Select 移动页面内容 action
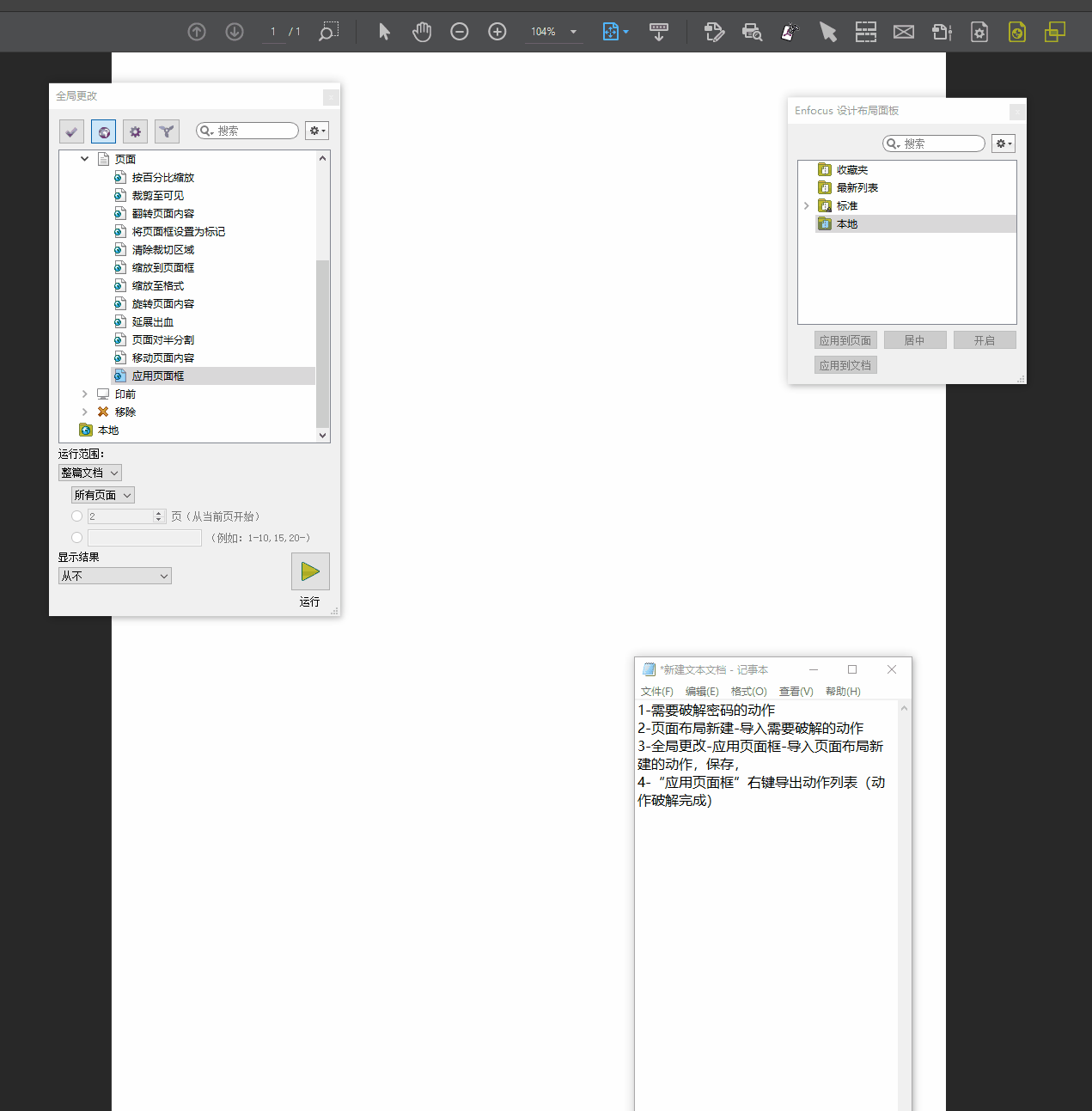Image resolution: width=1092 pixels, height=1111 pixels. pos(163,357)
